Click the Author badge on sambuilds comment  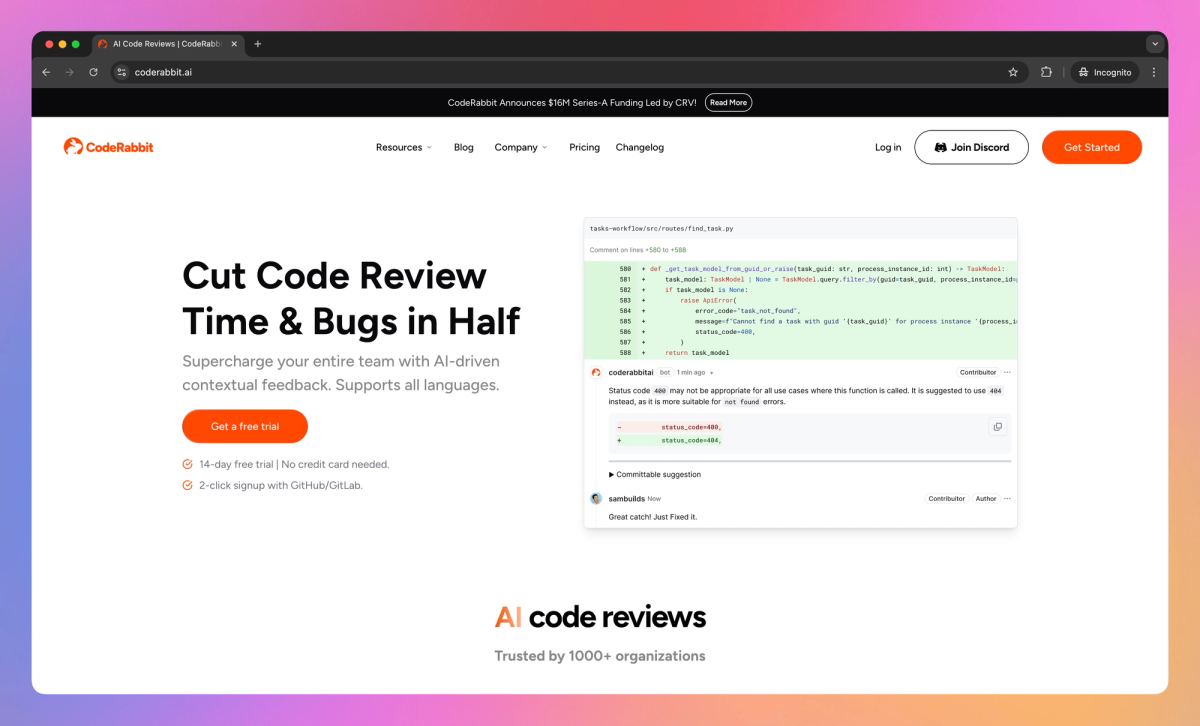click(986, 498)
